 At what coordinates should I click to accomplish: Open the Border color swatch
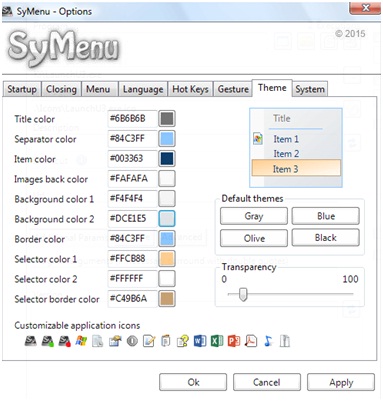point(167,239)
